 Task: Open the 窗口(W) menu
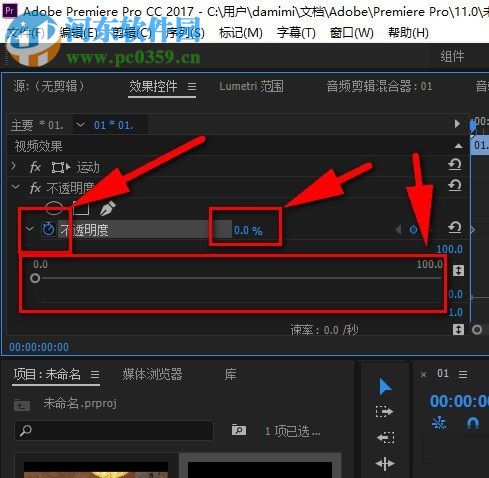351,33
